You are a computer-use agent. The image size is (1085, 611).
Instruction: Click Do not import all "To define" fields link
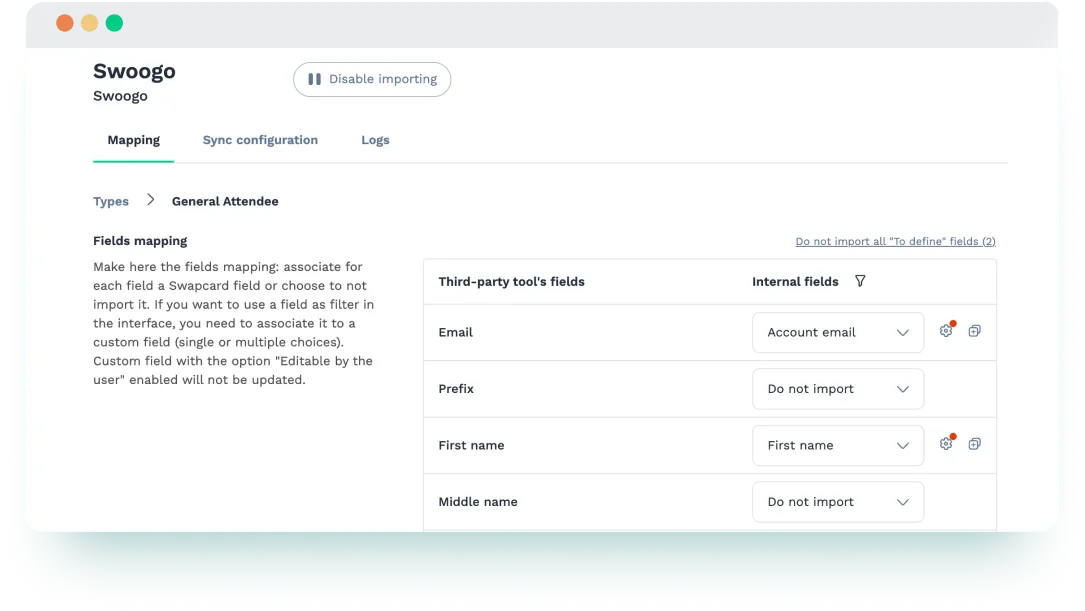895,241
